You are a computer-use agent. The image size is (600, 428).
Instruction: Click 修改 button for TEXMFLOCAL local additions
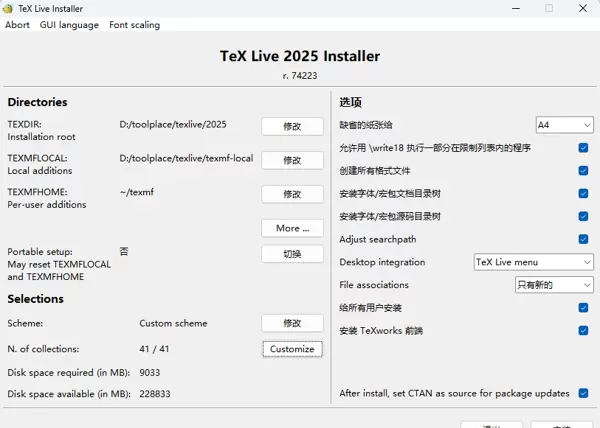(291, 160)
